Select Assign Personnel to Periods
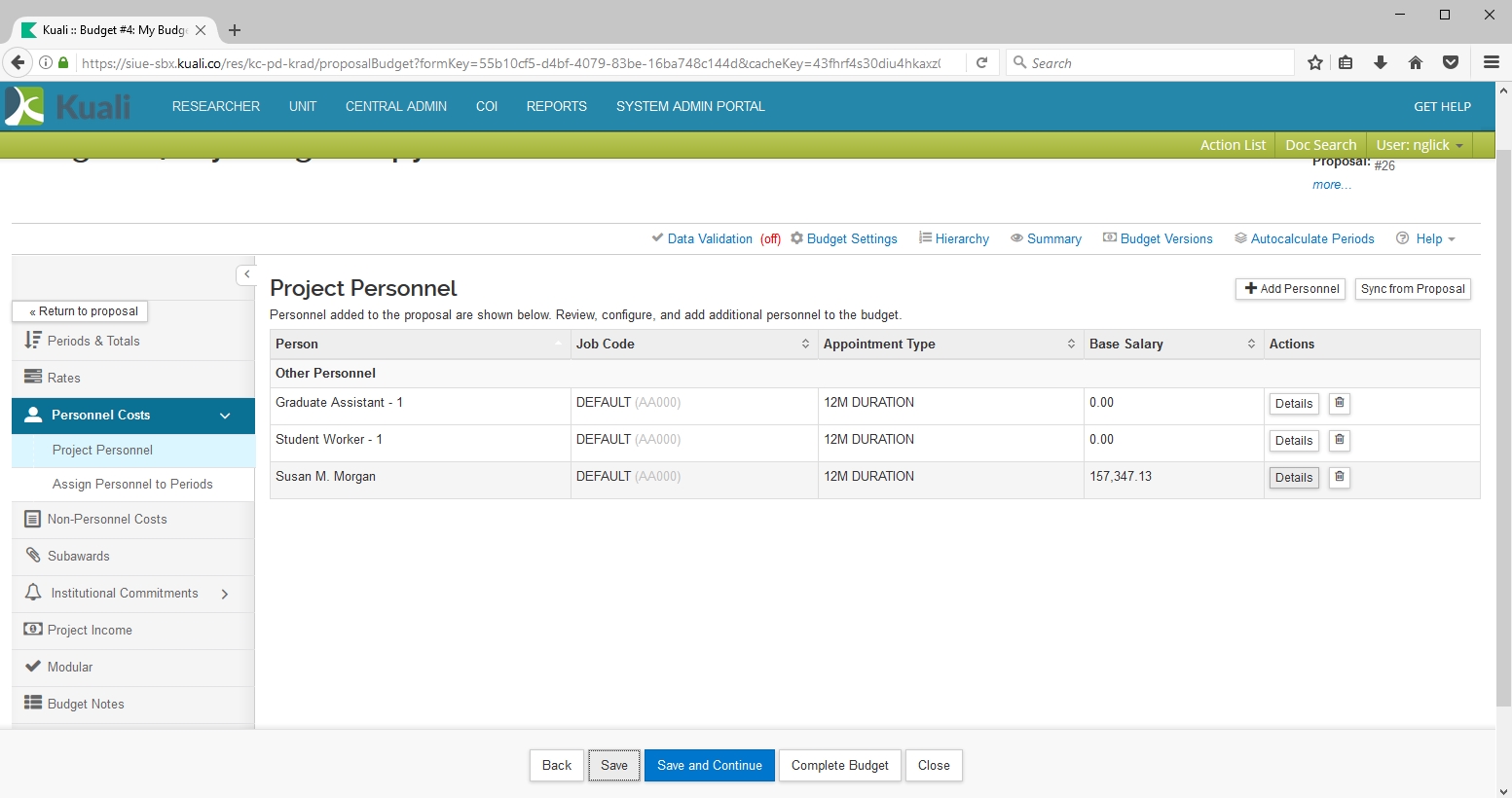 click(132, 485)
